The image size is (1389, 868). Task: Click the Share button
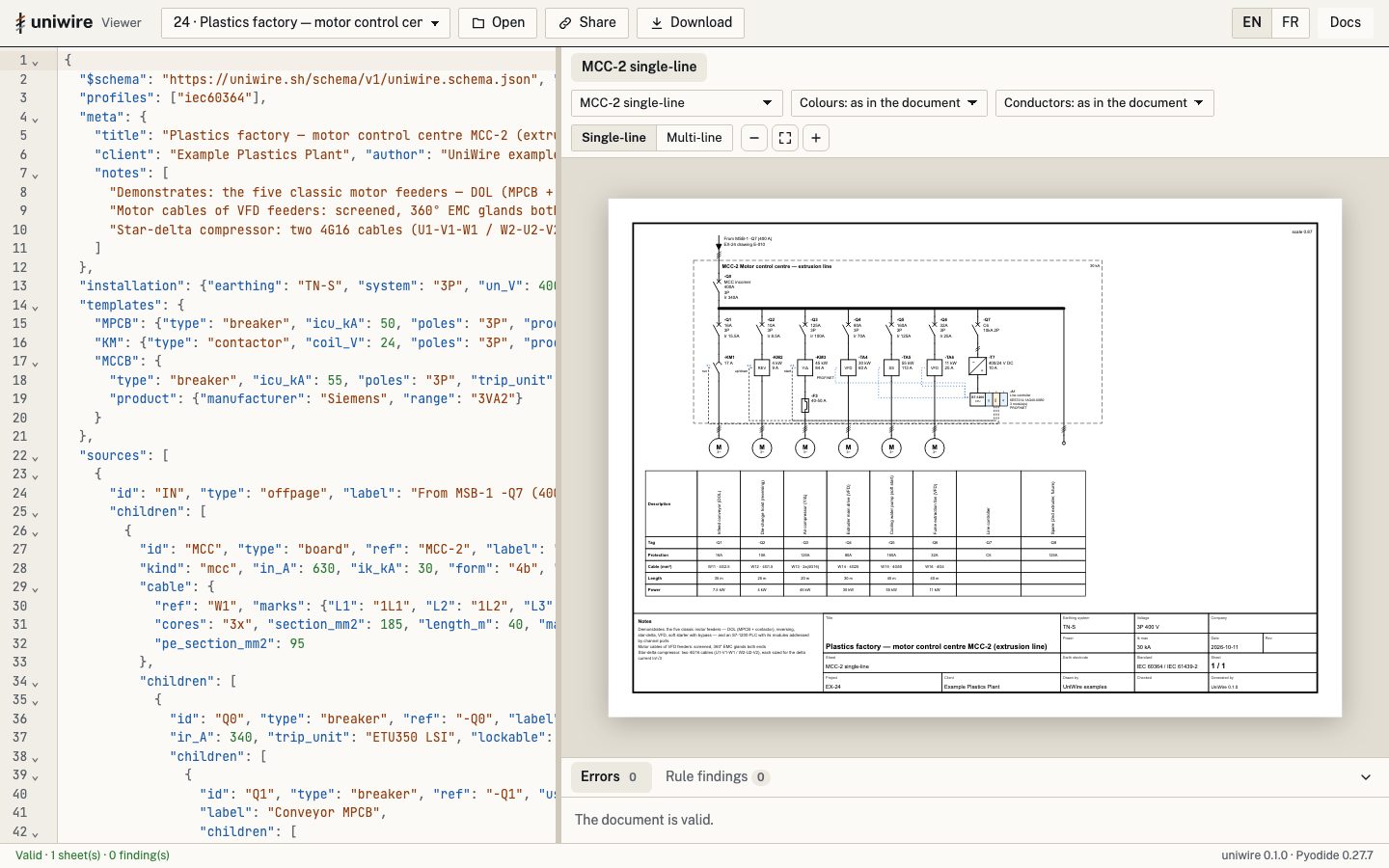coord(587,22)
